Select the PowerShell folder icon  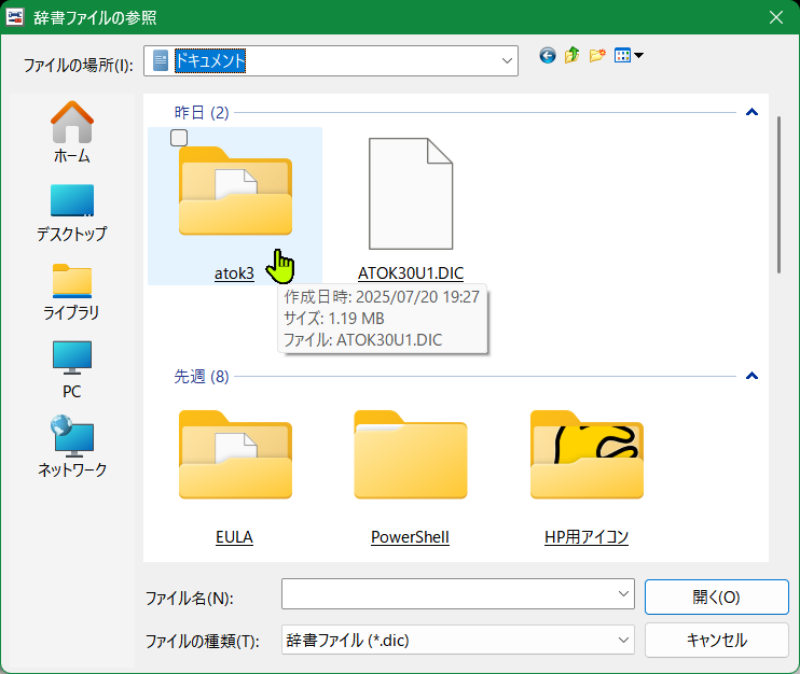(x=411, y=455)
